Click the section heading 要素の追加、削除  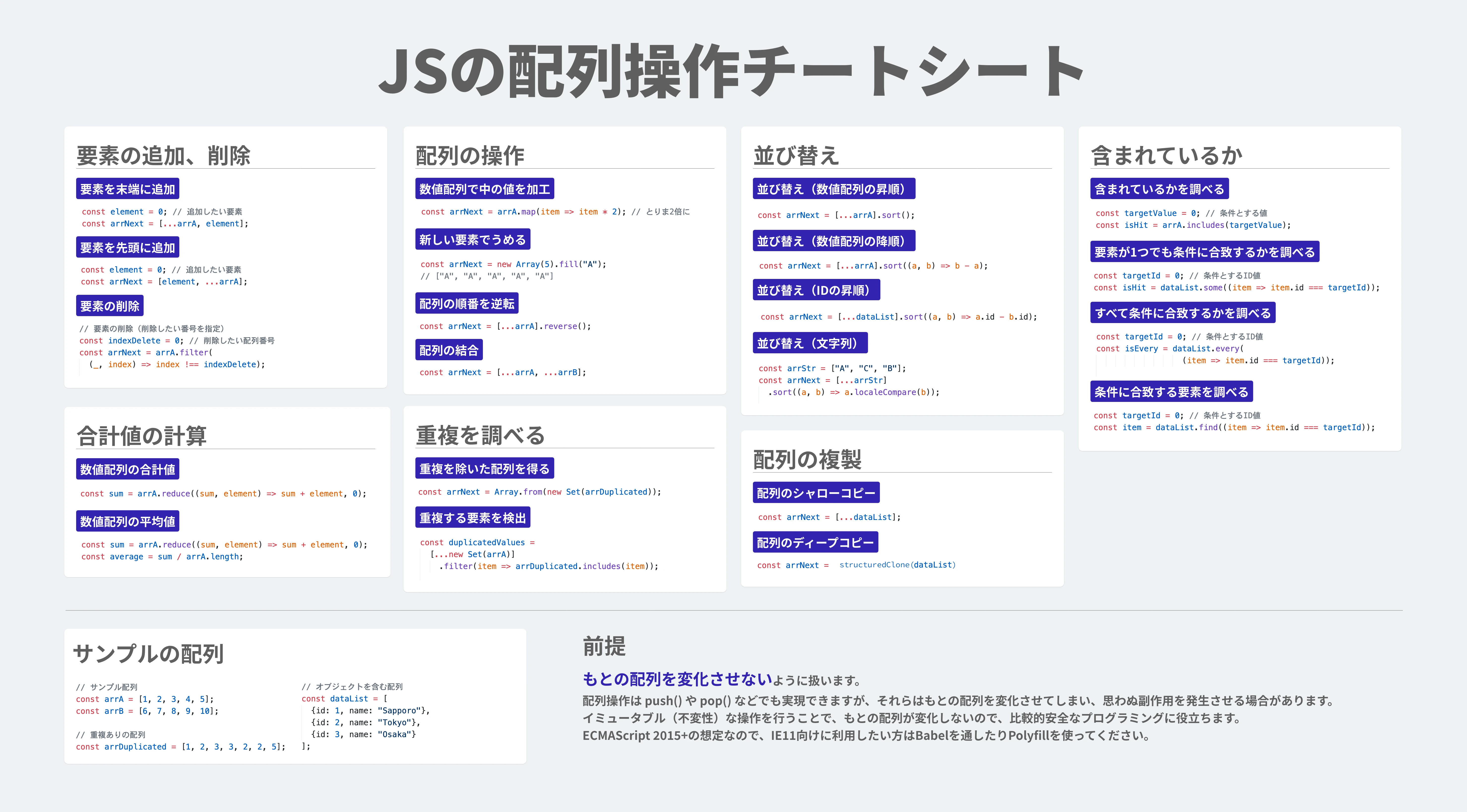point(163,155)
